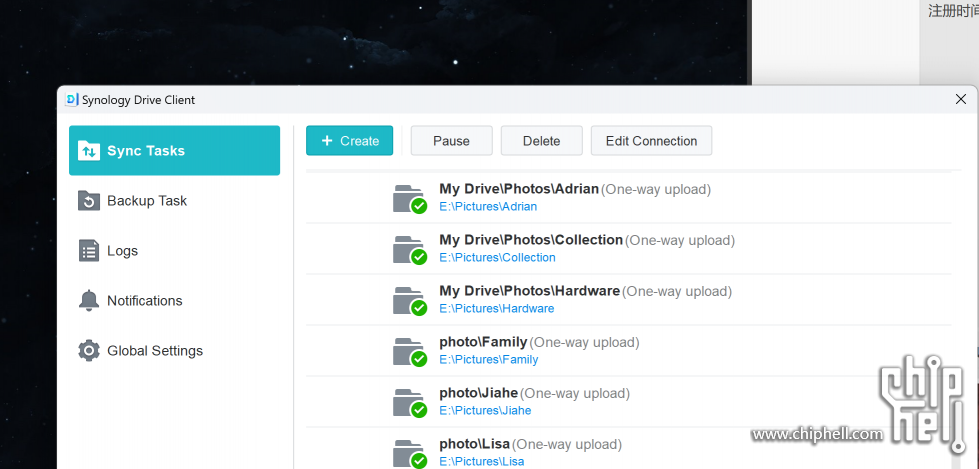The width and height of the screenshot is (979, 469).
Task: Select the My Drive\Photos\Hardware task title
Action: click(x=529, y=291)
